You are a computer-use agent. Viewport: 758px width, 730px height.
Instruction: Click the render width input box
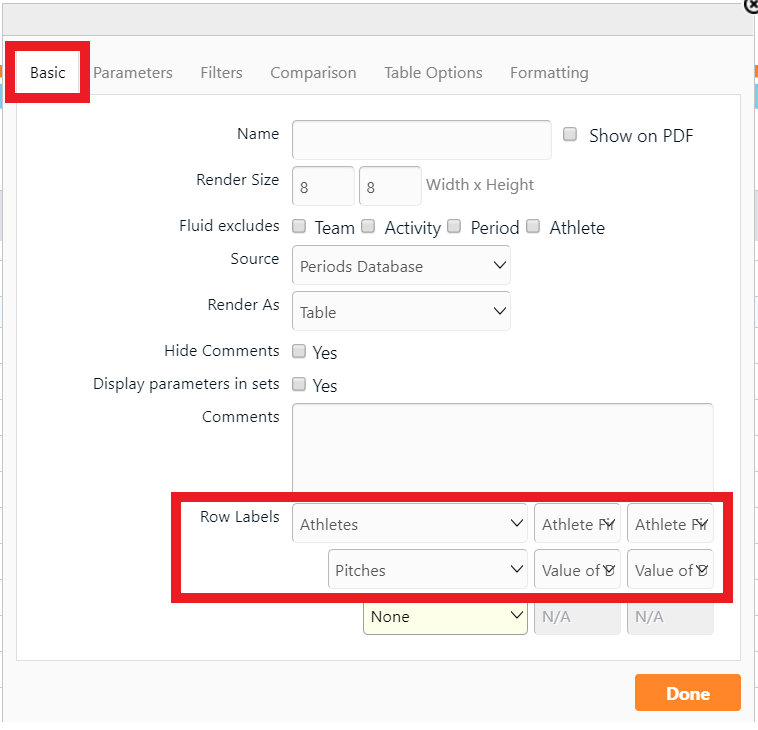coord(323,186)
